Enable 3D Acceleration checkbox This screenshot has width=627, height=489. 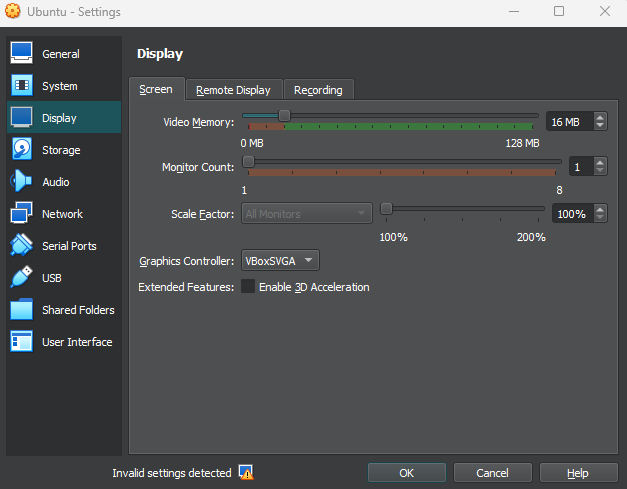pyautogui.click(x=248, y=287)
